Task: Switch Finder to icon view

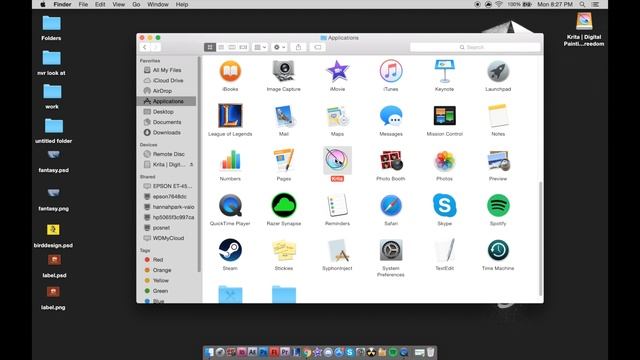Action: 210,47
